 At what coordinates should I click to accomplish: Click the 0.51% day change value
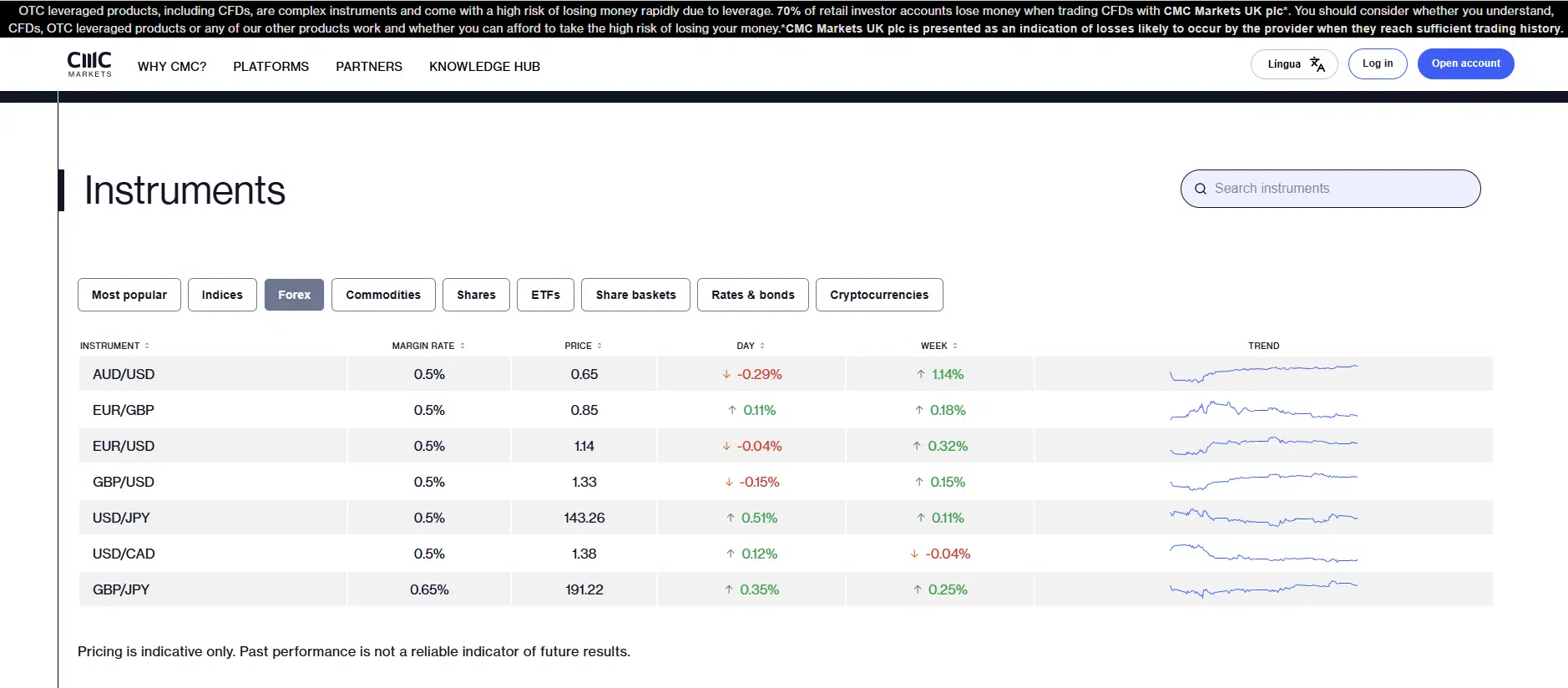pos(759,518)
